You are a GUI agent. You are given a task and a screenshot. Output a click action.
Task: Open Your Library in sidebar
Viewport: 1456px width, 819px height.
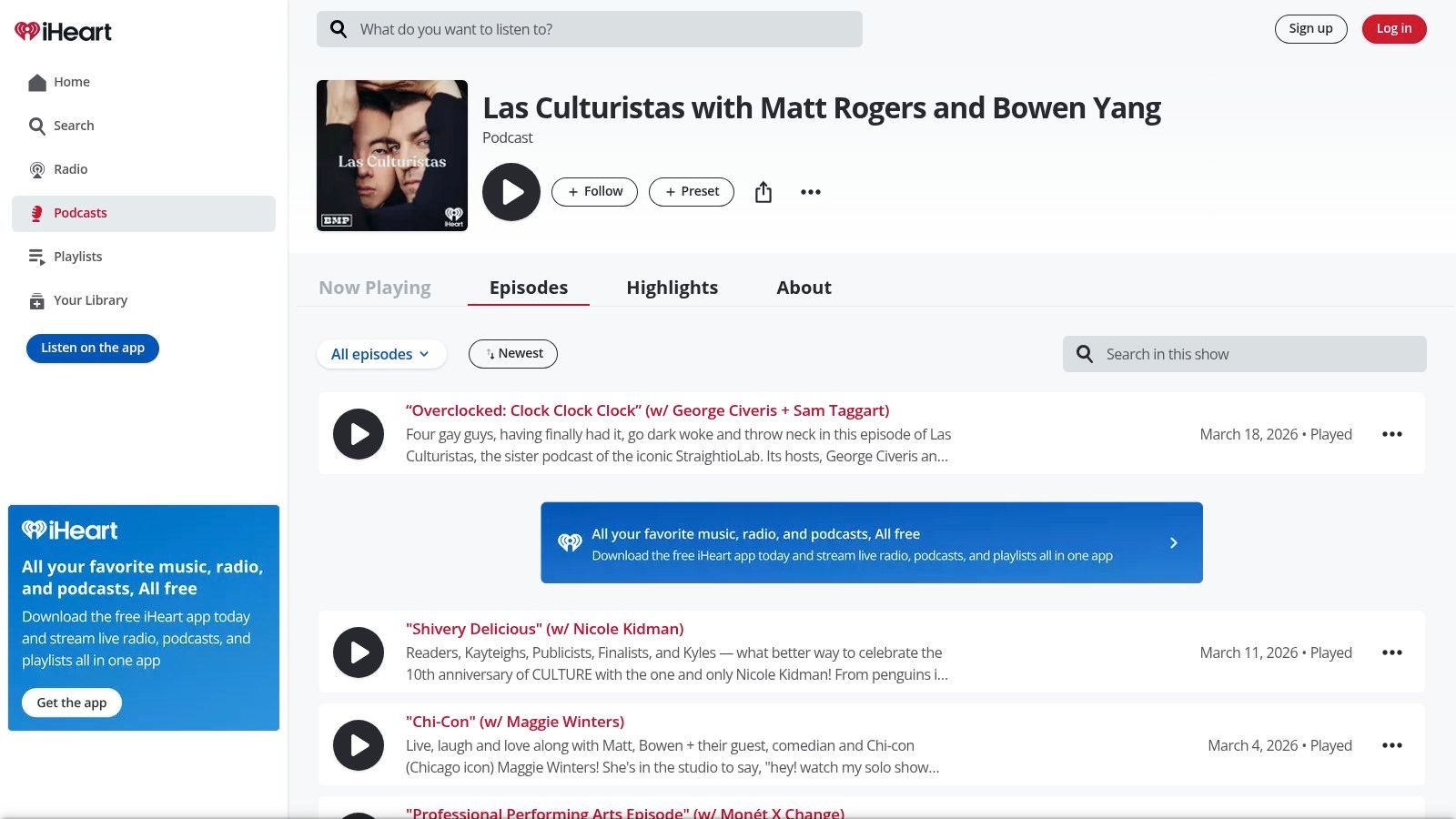(144, 300)
